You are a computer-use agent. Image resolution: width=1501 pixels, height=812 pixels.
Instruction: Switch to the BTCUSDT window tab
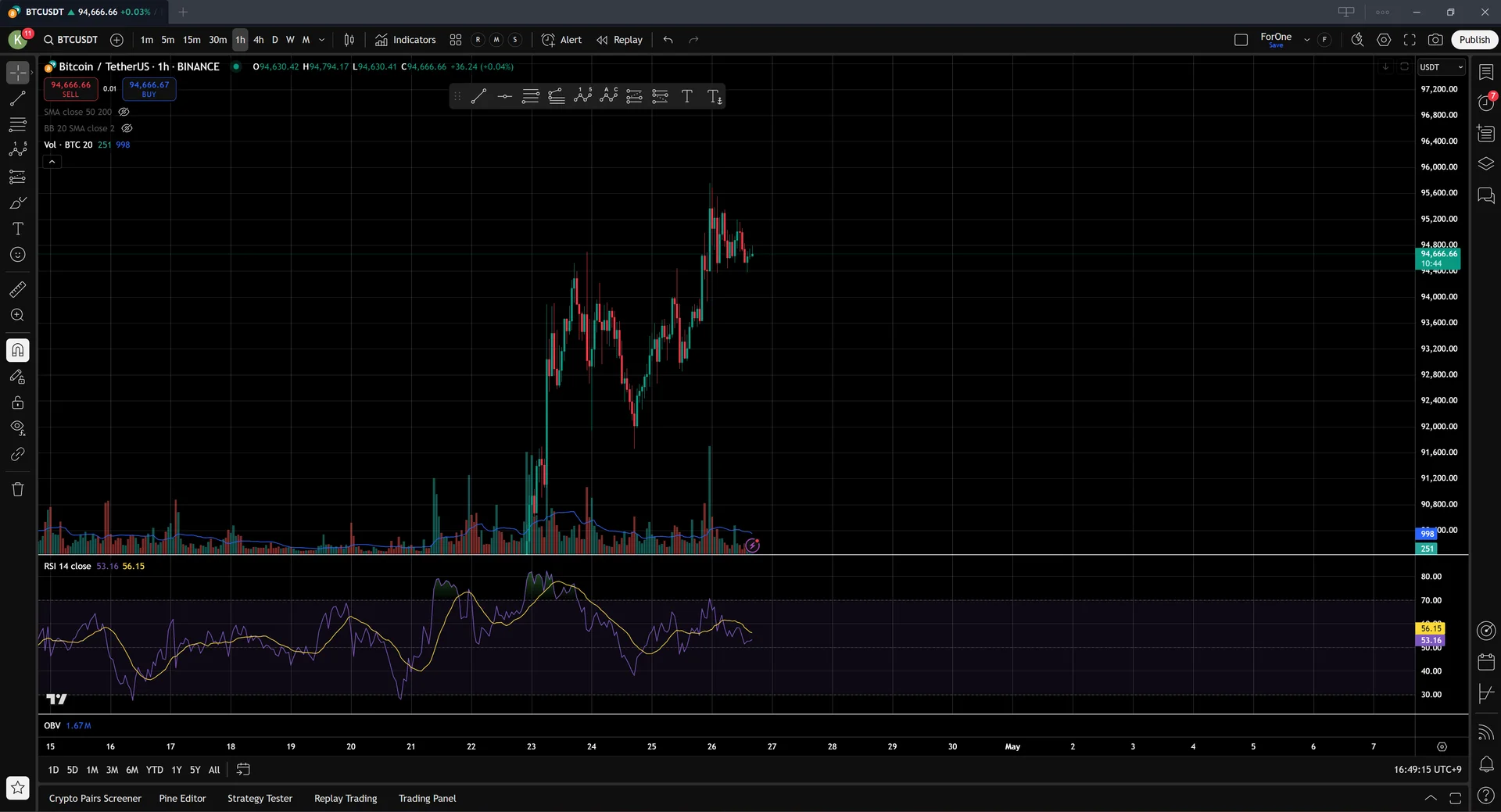(x=84, y=12)
